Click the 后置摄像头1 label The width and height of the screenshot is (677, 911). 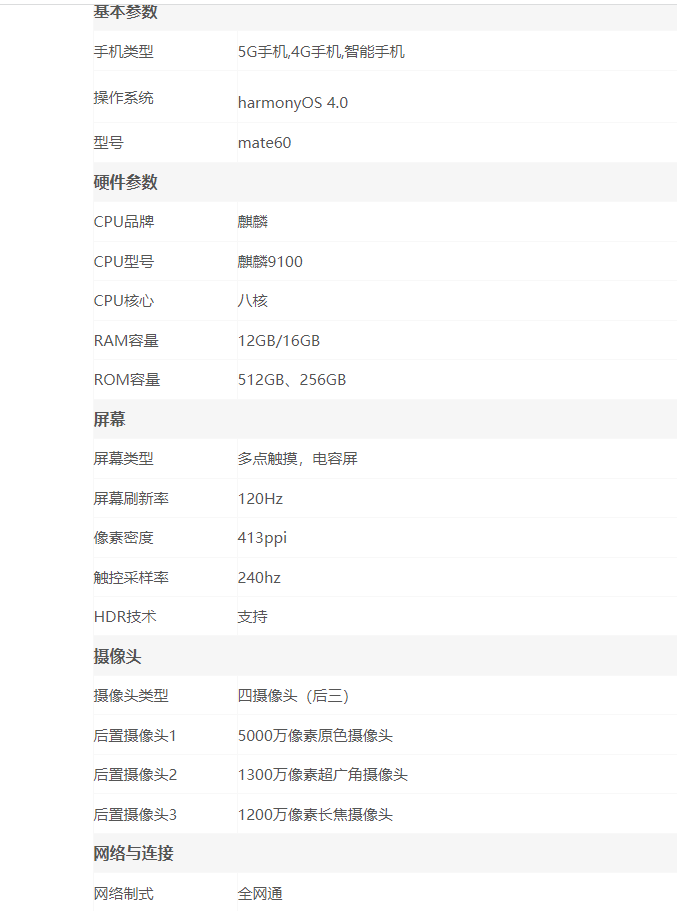click(x=135, y=736)
